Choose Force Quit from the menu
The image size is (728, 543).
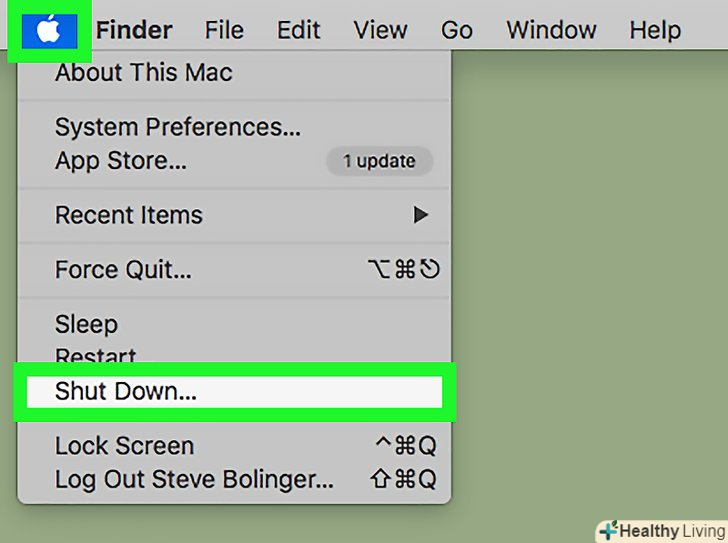(123, 270)
